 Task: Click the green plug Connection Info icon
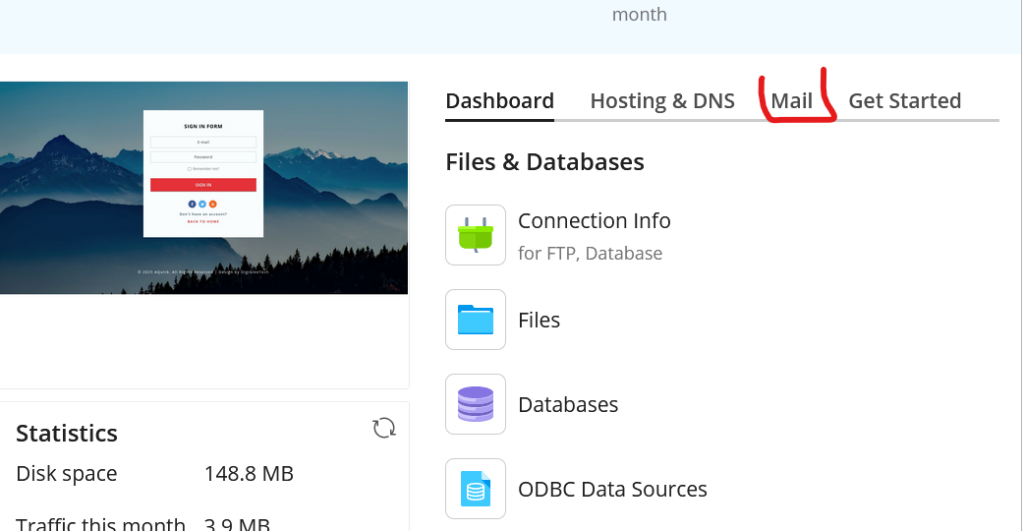coord(475,235)
